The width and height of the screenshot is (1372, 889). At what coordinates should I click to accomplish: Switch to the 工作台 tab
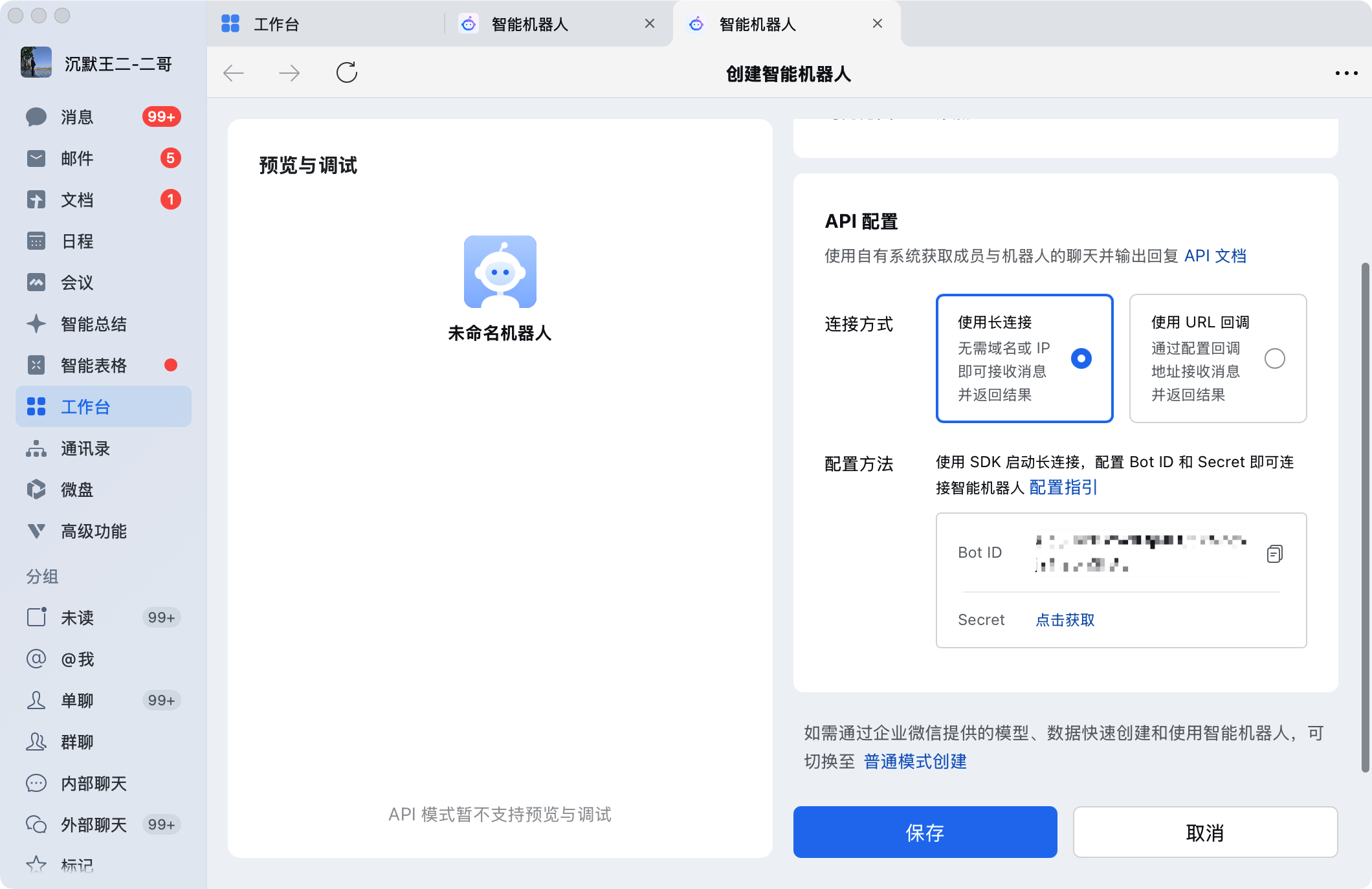click(x=276, y=25)
